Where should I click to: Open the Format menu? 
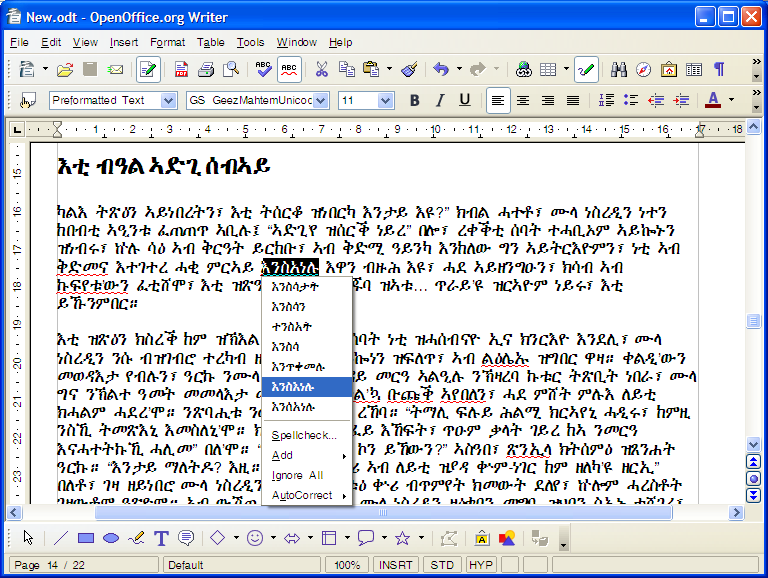tap(167, 42)
